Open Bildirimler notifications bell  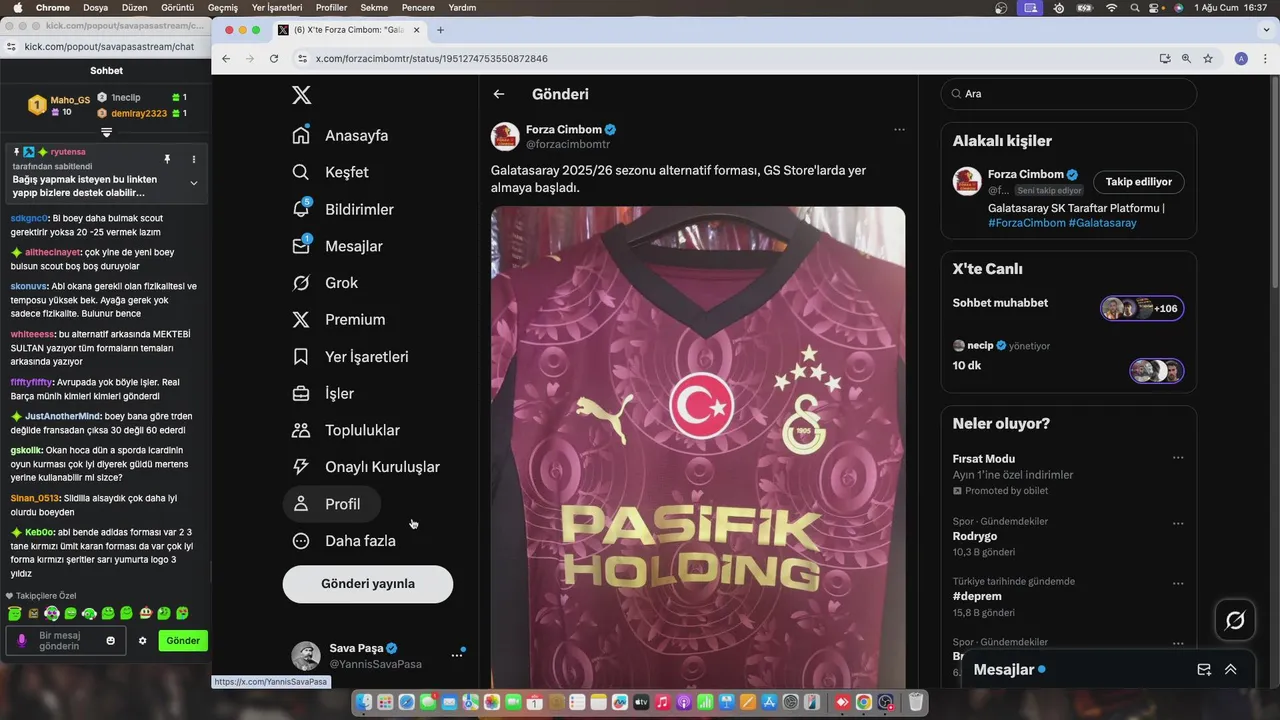[x=342, y=209]
